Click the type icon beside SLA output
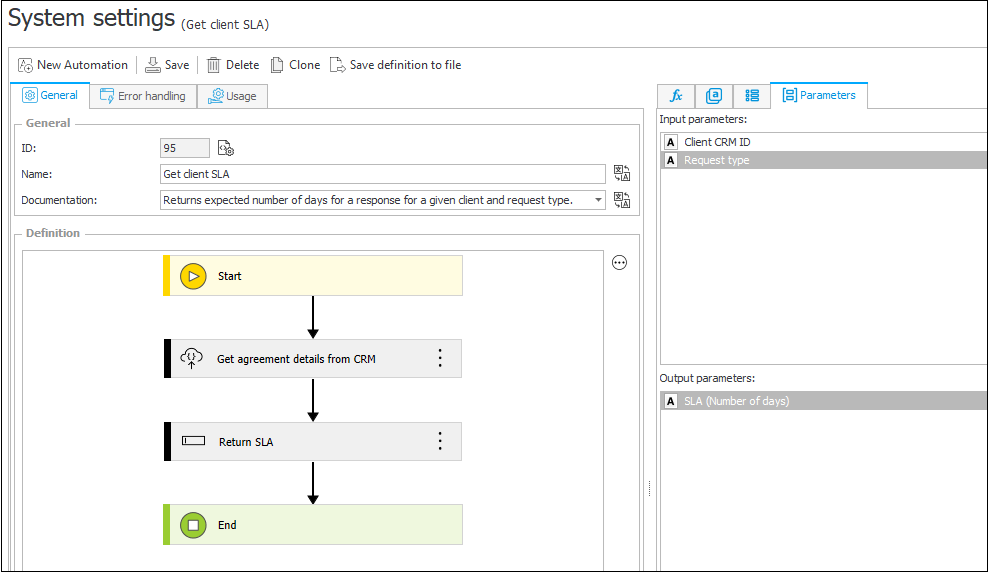988x572 pixels. point(670,401)
